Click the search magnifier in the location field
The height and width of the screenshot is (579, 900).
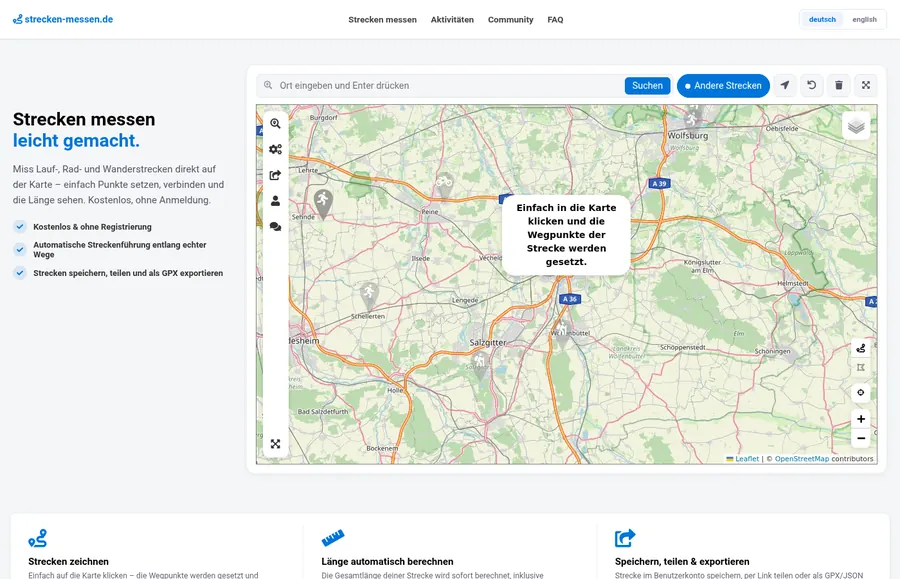click(x=268, y=86)
